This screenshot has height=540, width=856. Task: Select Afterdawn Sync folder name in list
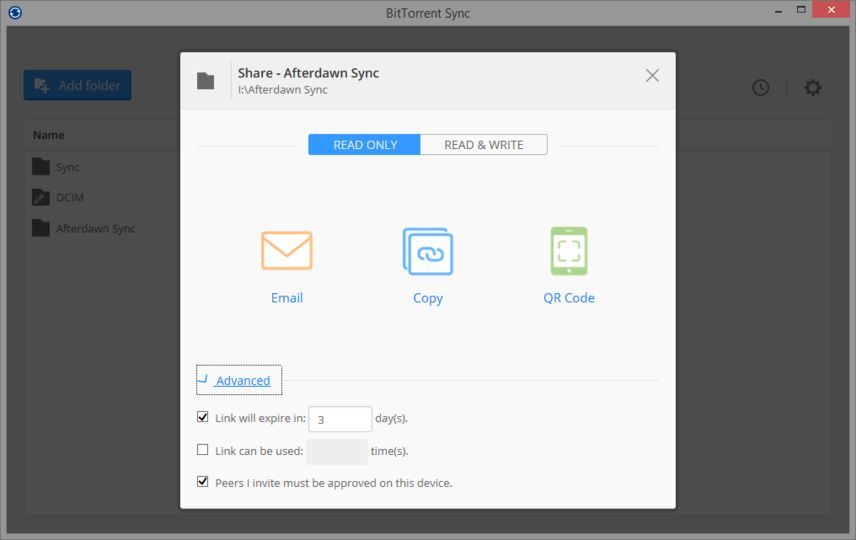tap(96, 229)
